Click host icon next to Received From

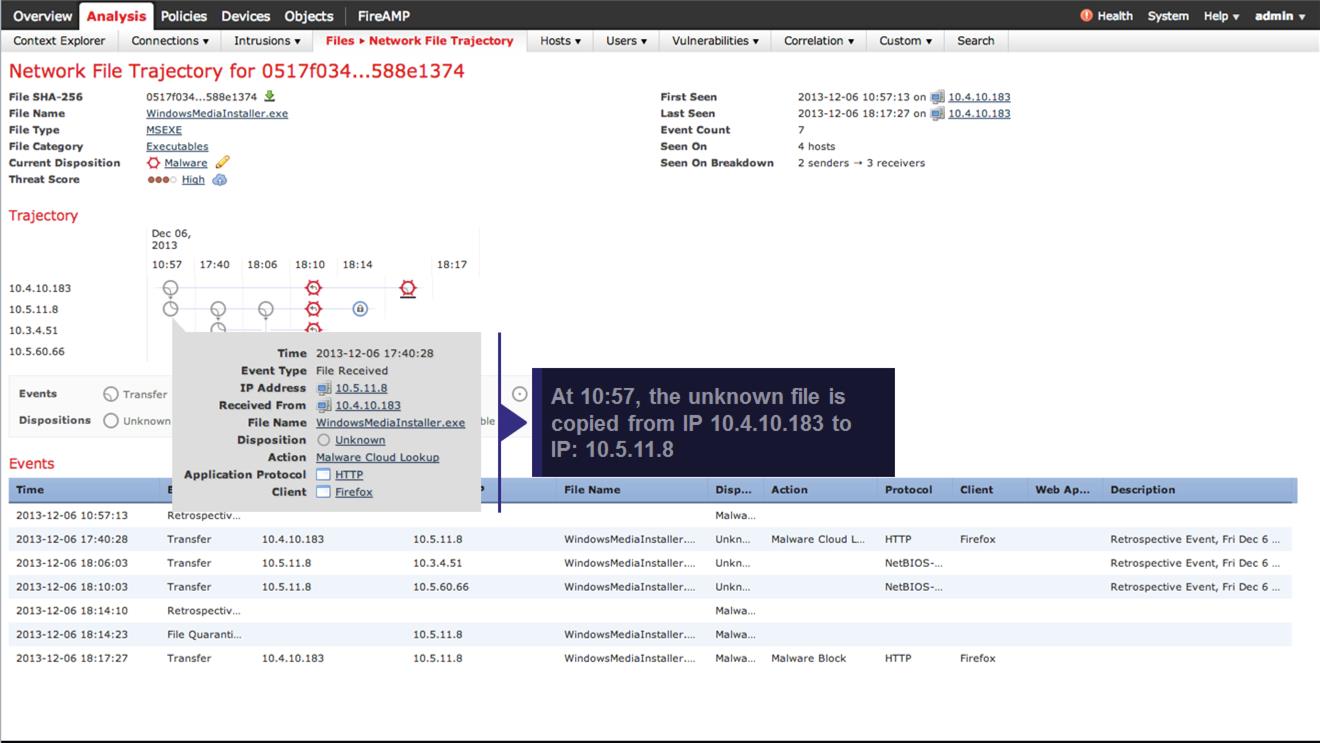pyautogui.click(x=324, y=406)
